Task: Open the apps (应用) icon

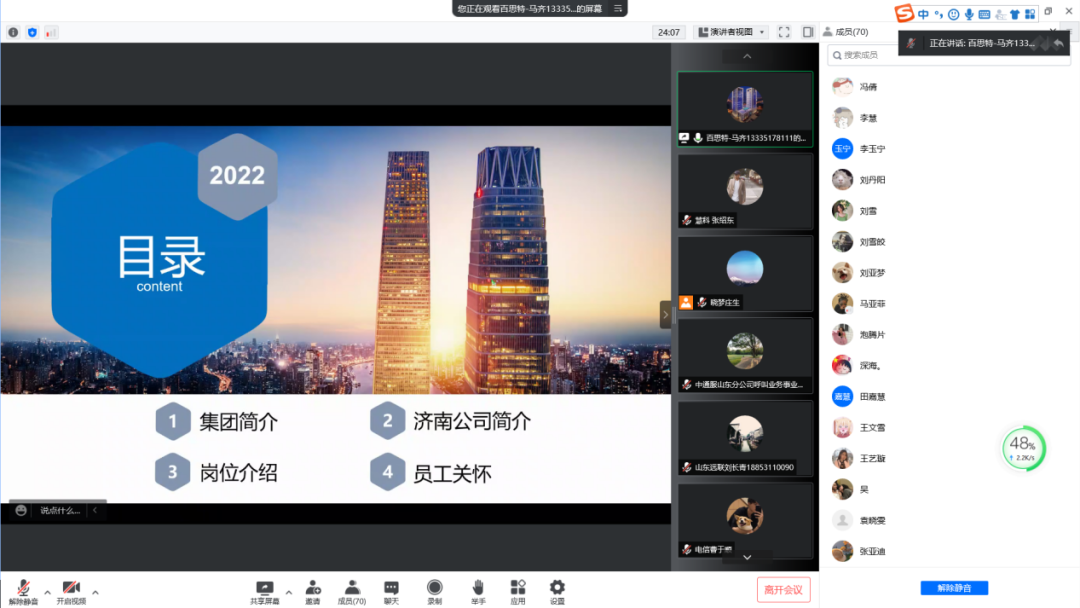Action: coord(518,589)
